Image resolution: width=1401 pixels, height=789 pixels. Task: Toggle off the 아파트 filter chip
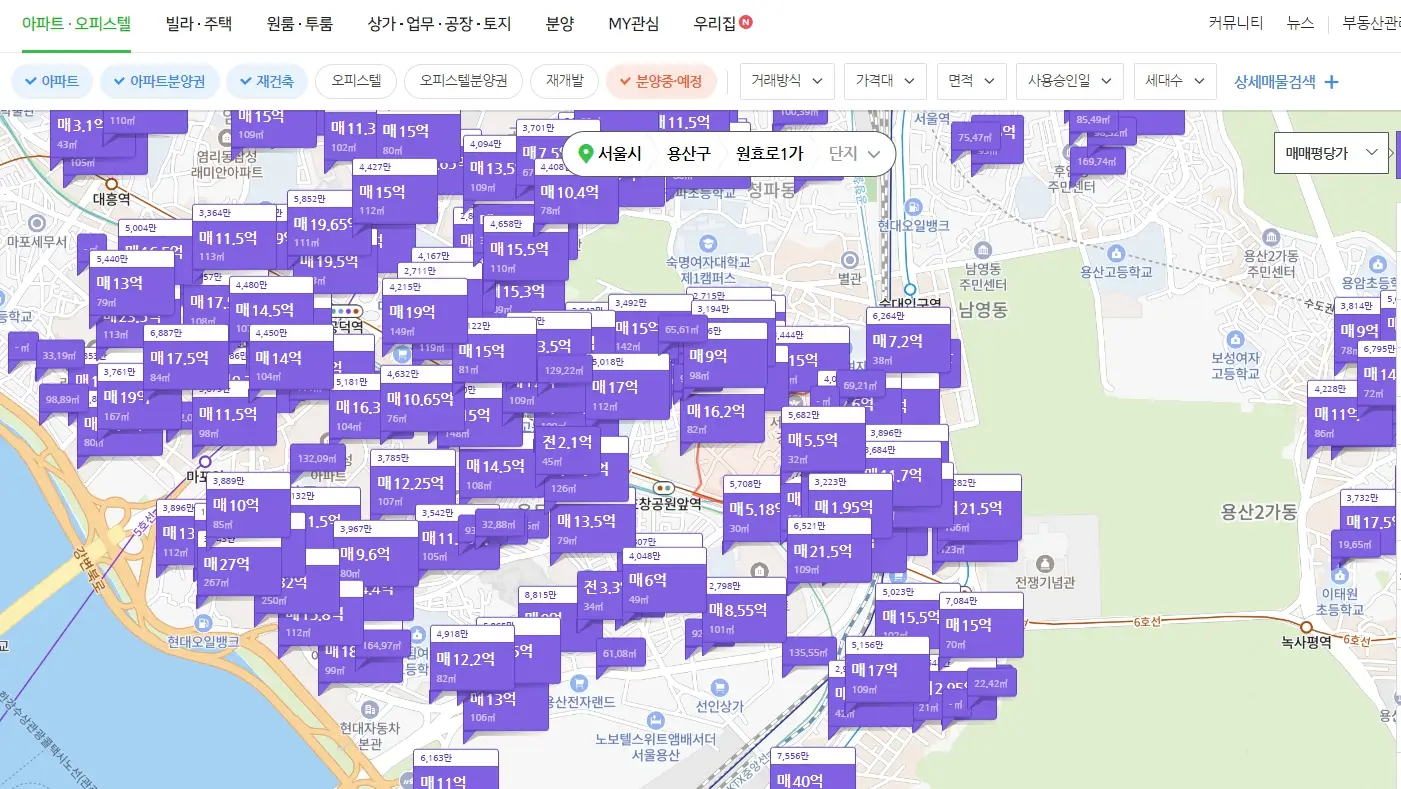(x=51, y=81)
